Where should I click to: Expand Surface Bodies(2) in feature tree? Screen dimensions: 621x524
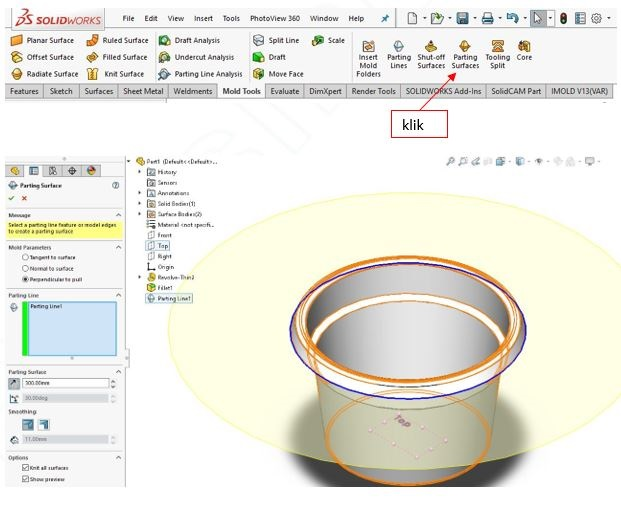click(139, 214)
